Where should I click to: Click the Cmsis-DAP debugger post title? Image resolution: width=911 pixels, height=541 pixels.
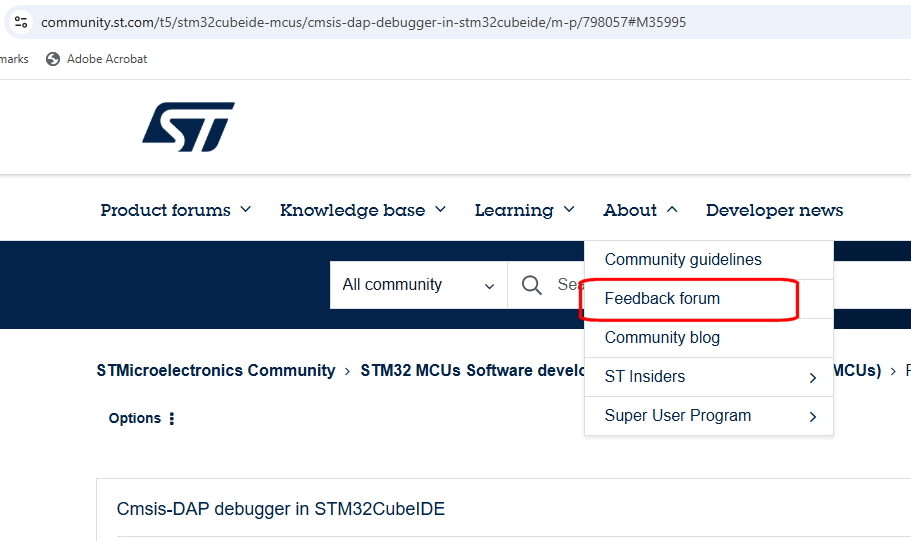[281, 509]
